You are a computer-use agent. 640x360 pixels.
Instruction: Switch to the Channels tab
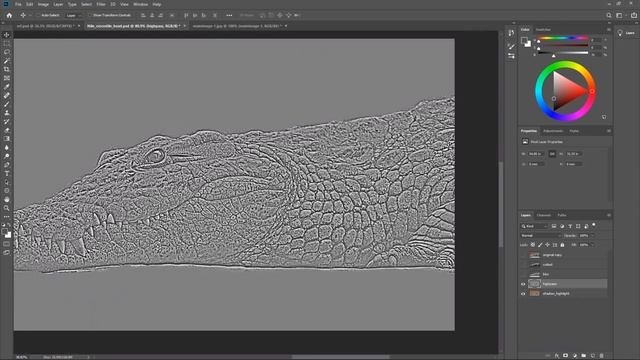(544, 215)
